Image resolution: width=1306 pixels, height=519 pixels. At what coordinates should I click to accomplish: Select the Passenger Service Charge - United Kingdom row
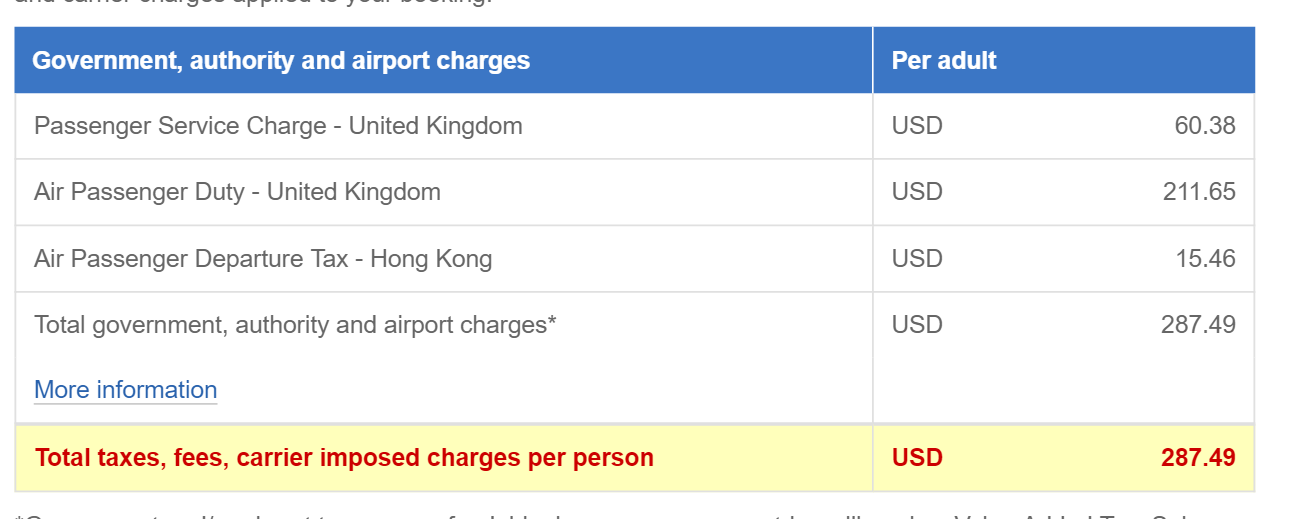click(x=634, y=126)
